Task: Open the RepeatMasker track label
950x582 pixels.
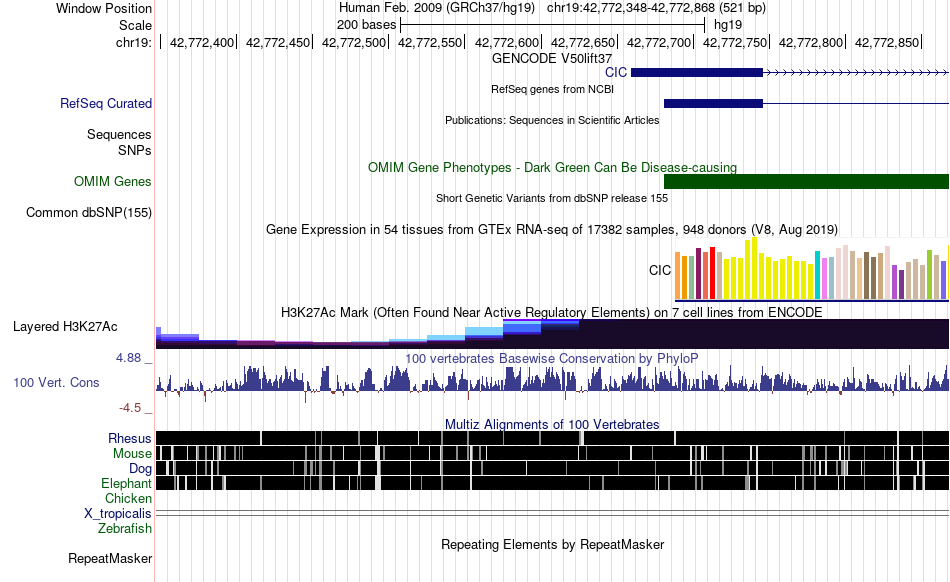Action: 110,558
